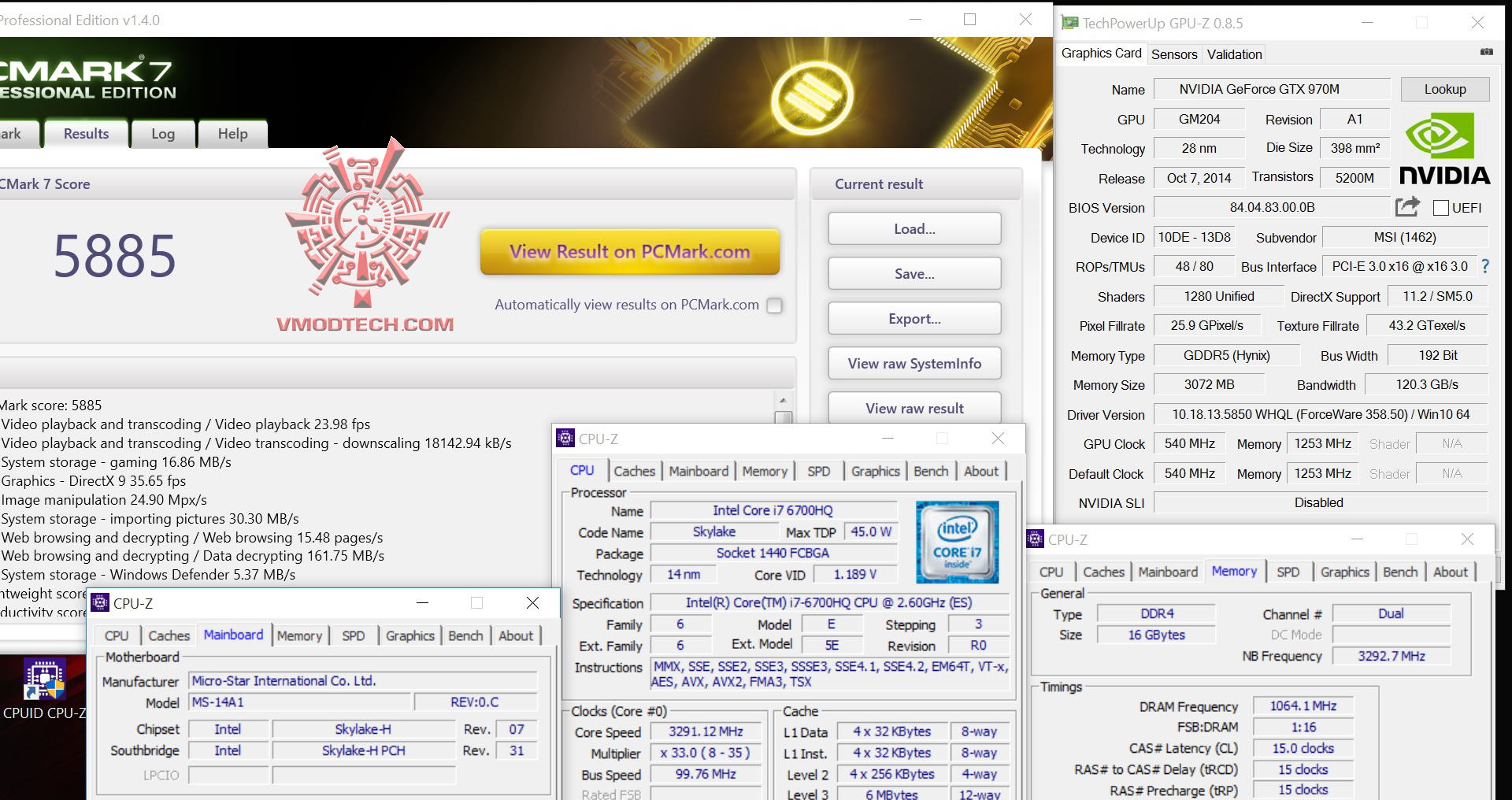Open Mainboard tab in the CPU-Z window showing Processor
The image size is (1512, 800).
[x=699, y=471]
